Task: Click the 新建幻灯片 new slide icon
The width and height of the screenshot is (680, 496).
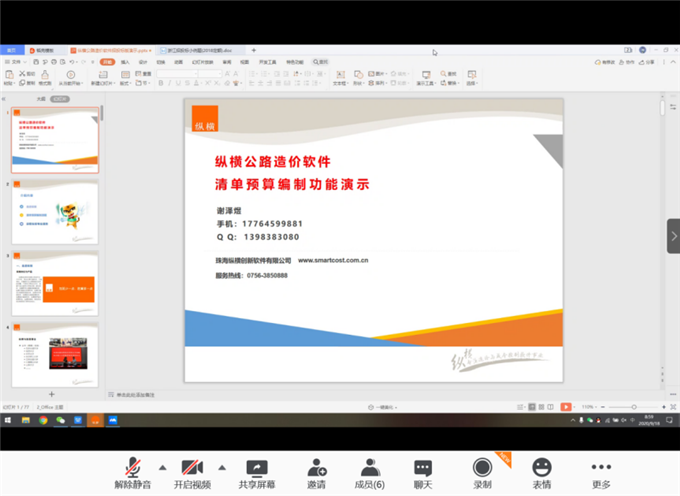Action: tap(103, 77)
